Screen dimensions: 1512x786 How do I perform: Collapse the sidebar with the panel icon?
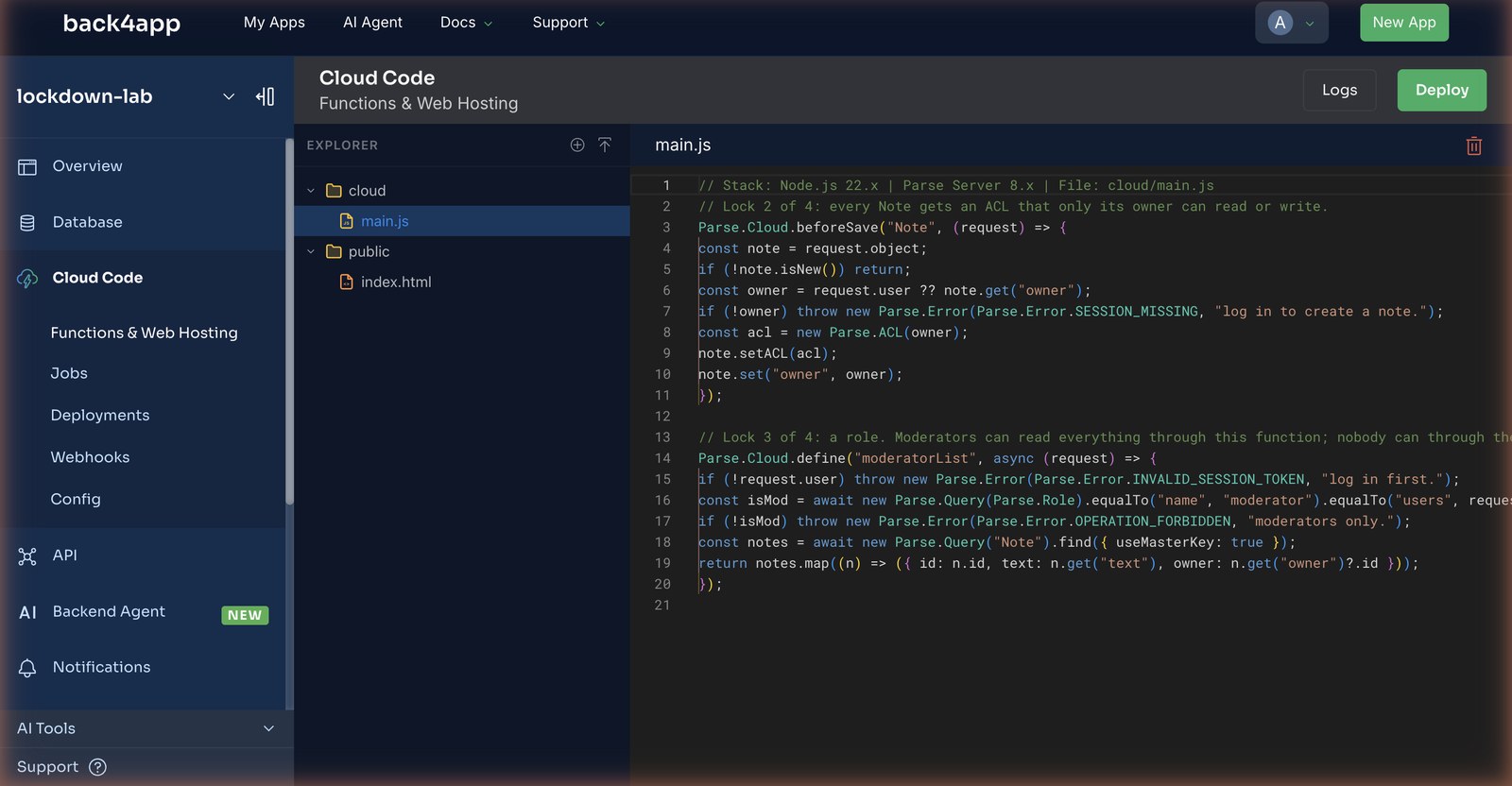(265, 96)
